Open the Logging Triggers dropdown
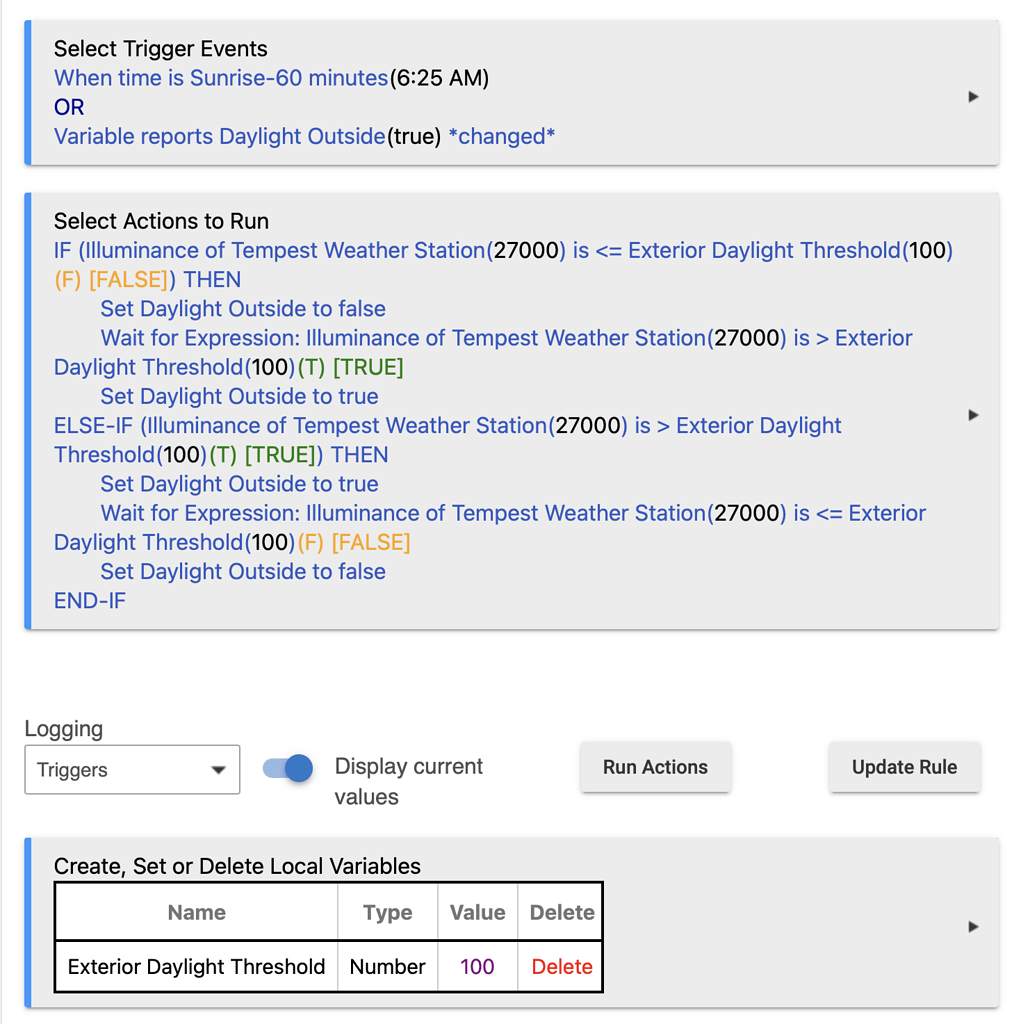This screenshot has width=1021, height=1024. point(132,770)
